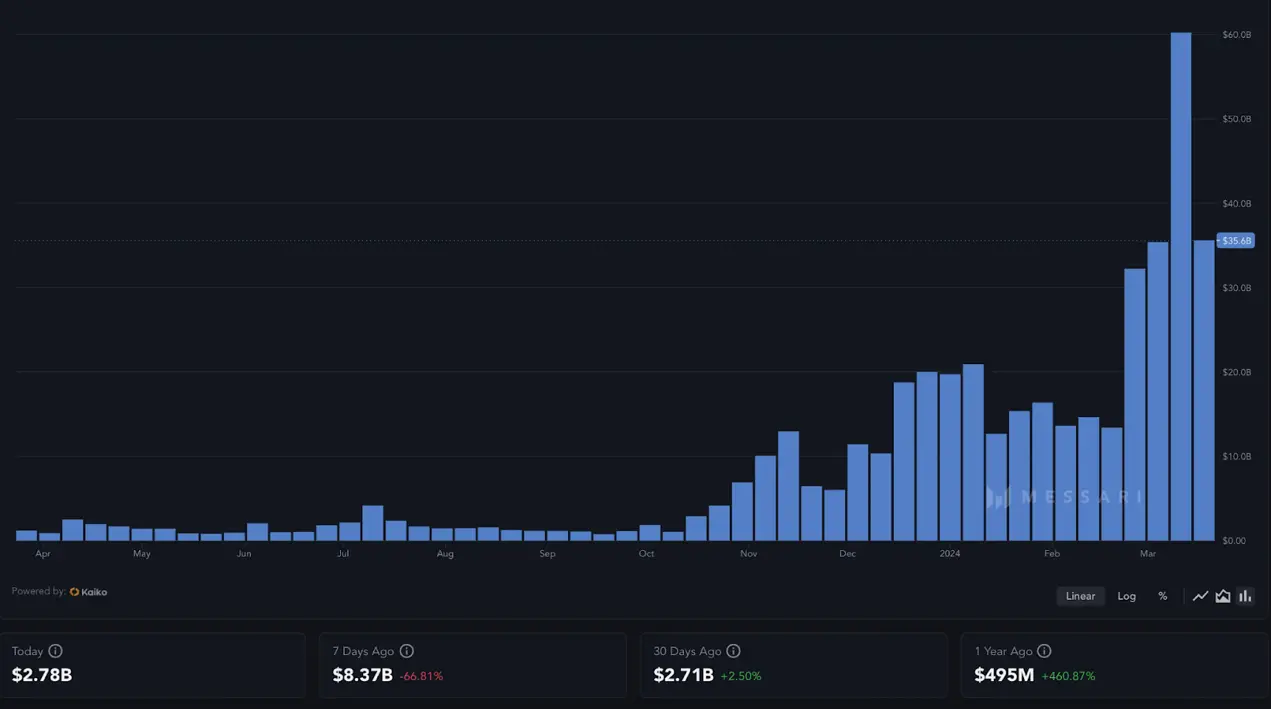
Task: Click info icon beside 7 Days Ago
Action: (x=406, y=651)
